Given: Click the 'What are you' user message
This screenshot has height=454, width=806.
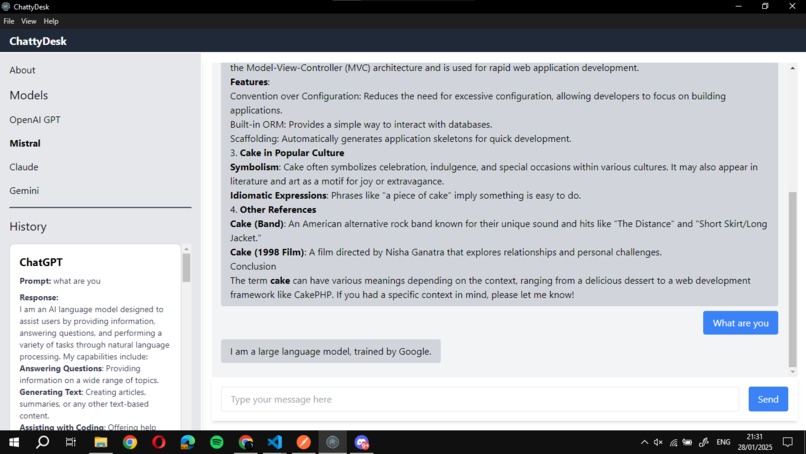Looking at the screenshot, I should [740, 323].
